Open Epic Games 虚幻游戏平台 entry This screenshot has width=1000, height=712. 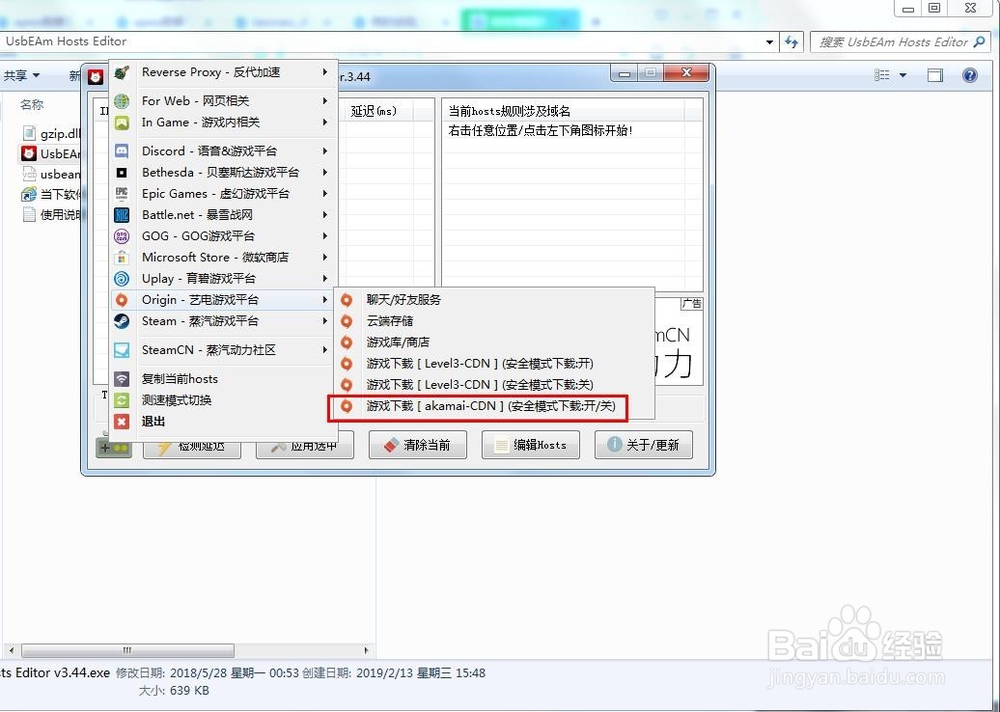[x=223, y=193]
